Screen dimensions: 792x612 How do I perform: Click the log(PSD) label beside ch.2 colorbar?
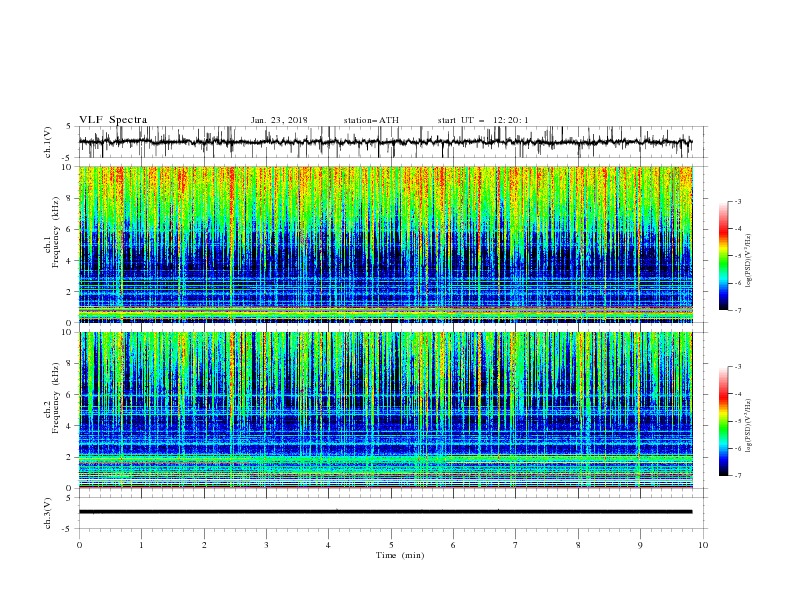tap(749, 426)
